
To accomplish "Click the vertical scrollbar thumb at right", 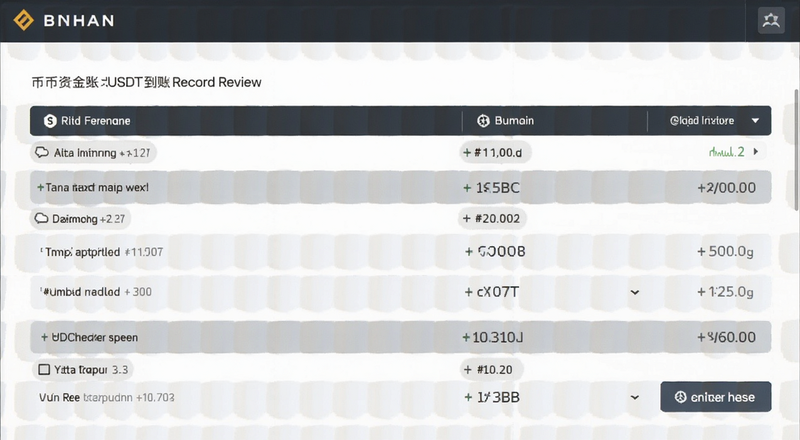I will pos(796,150).
